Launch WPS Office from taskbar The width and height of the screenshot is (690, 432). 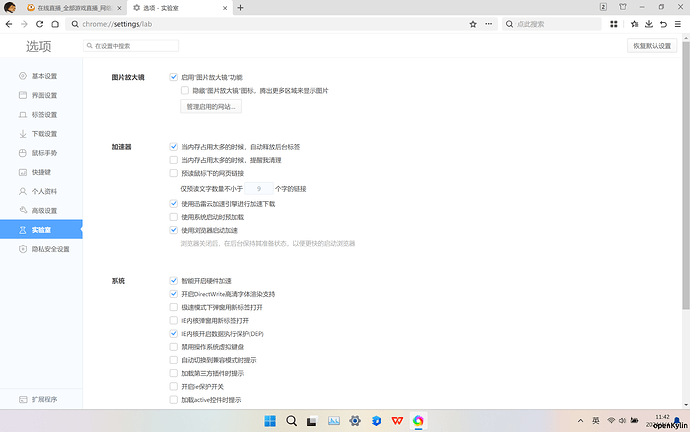click(397, 421)
